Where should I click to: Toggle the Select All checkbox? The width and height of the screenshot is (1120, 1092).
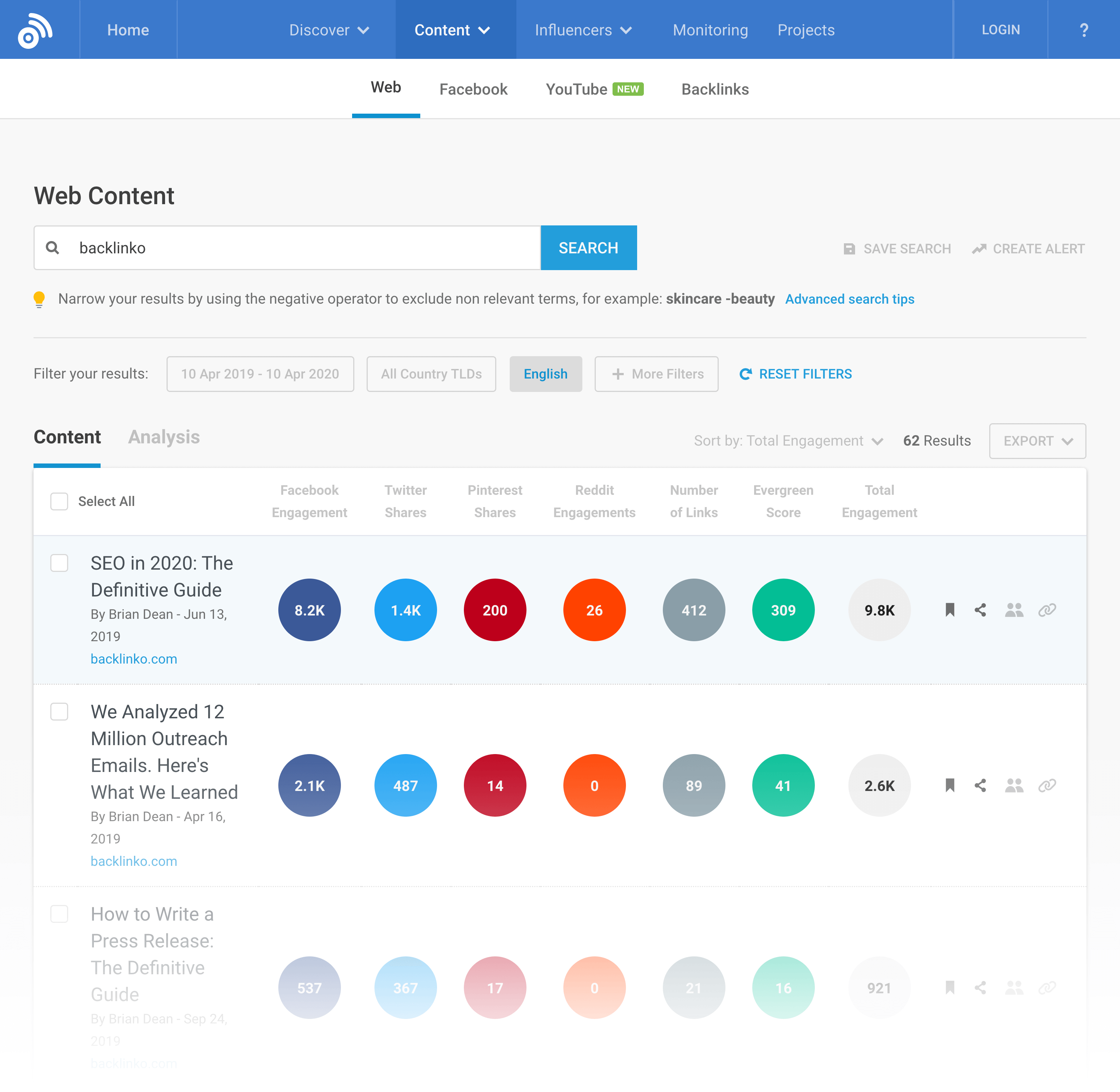click(x=59, y=501)
